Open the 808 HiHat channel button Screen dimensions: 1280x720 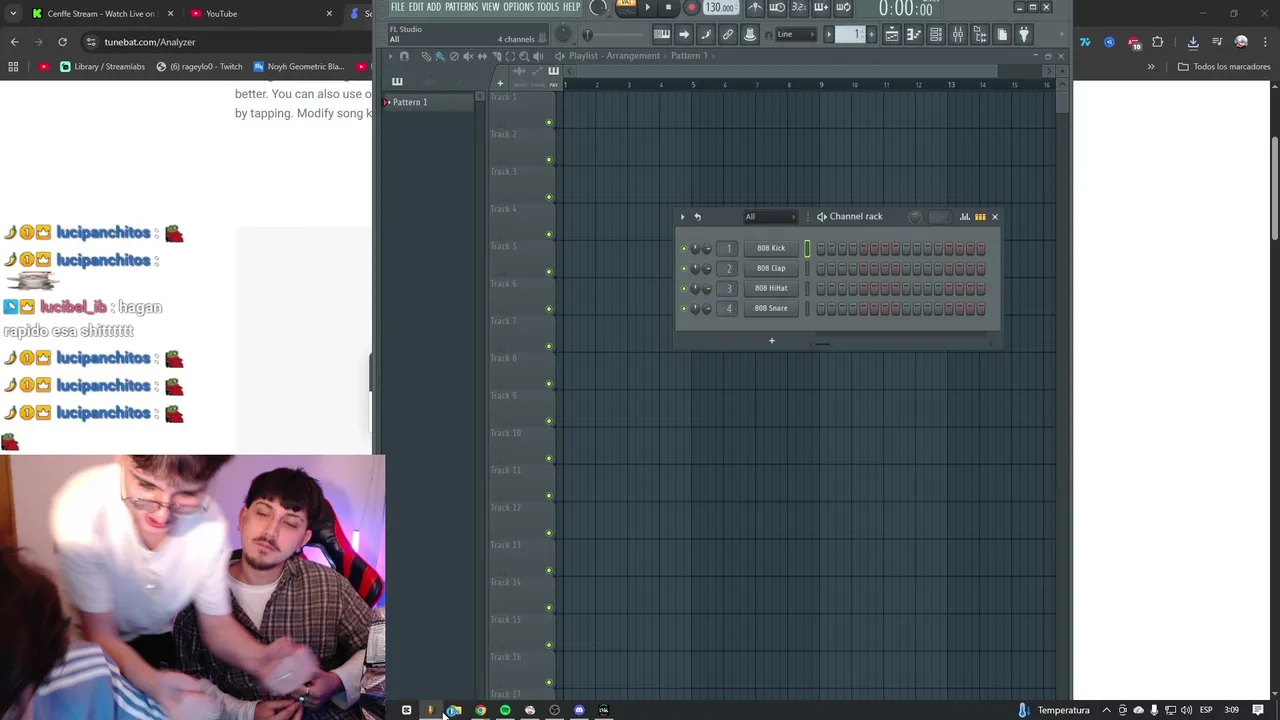[771, 288]
